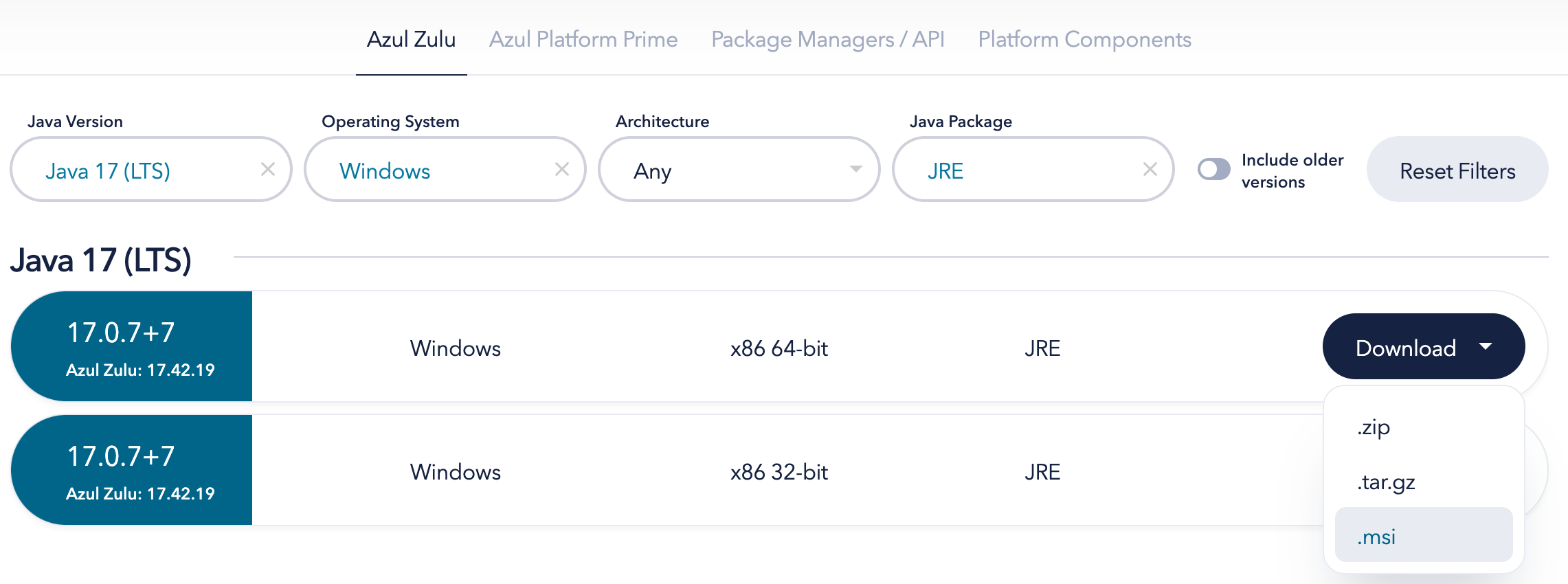Switch to the Azul Zulu tab
The height and width of the screenshot is (584, 1568).
click(412, 39)
